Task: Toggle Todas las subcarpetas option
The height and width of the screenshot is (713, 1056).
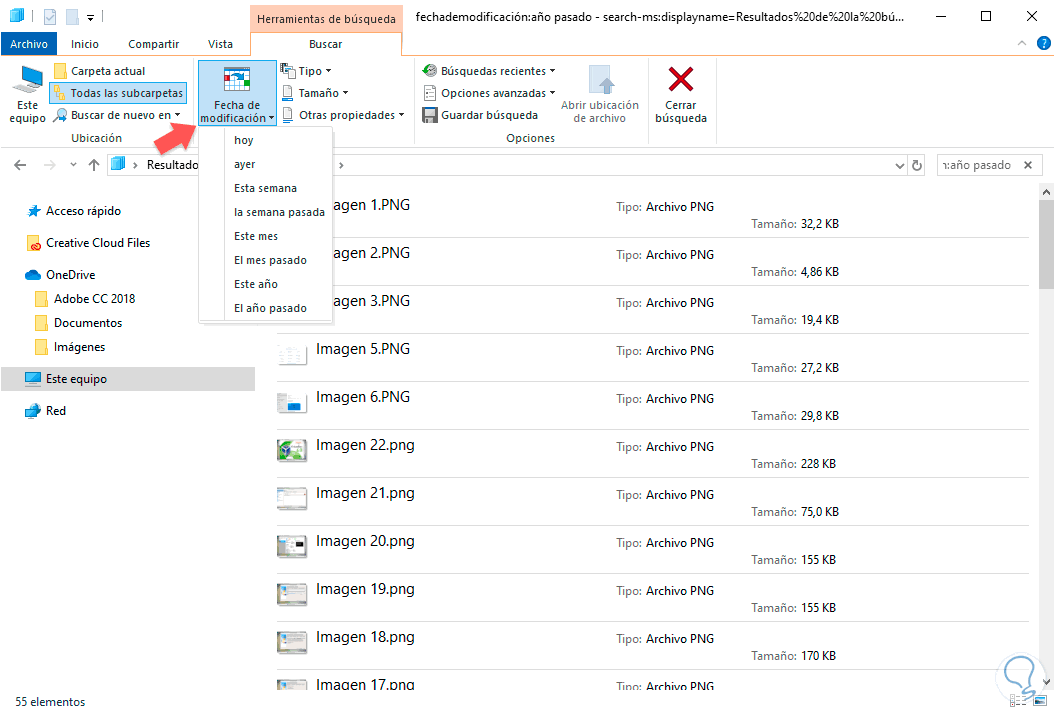Action: click(x=119, y=93)
